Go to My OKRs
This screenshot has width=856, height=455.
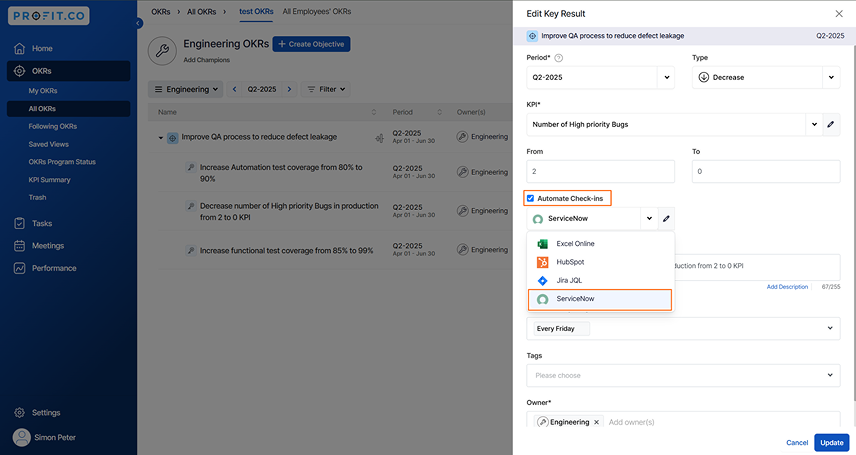click(43, 91)
